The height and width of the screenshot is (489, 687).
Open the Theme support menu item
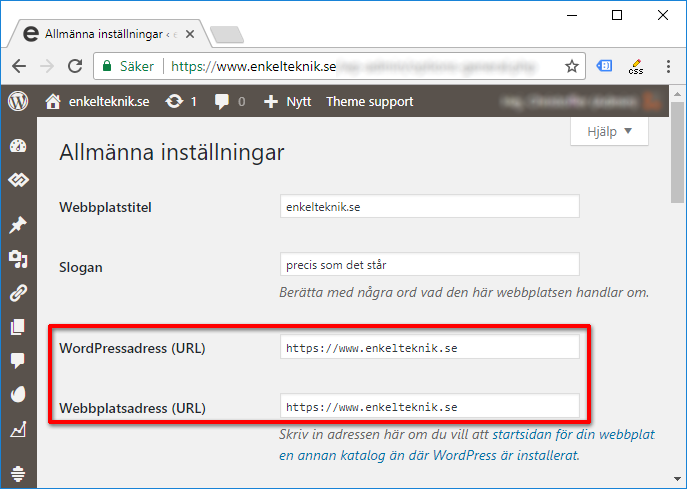pos(369,101)
